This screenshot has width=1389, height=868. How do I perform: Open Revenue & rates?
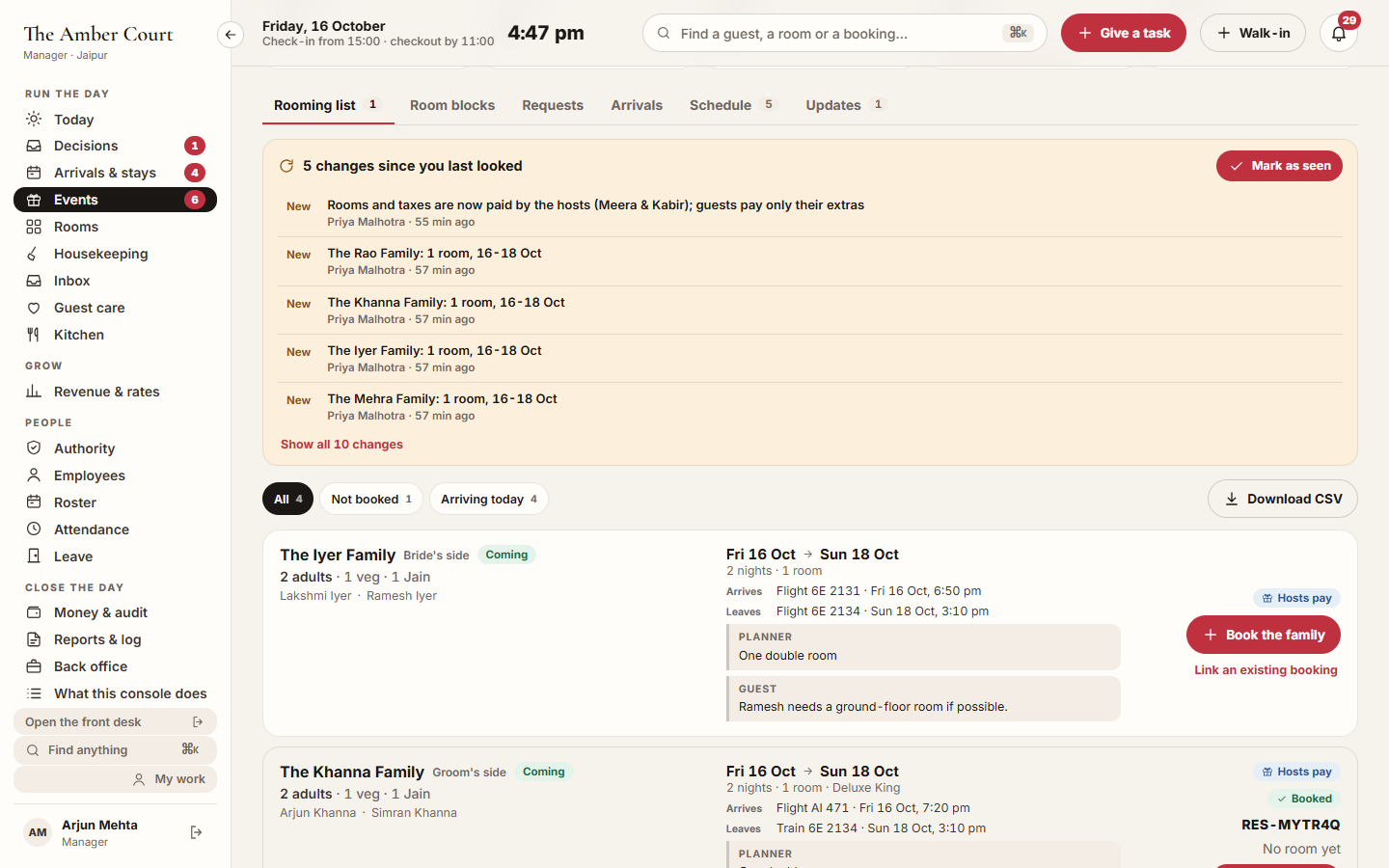click(x=115, y=392)
